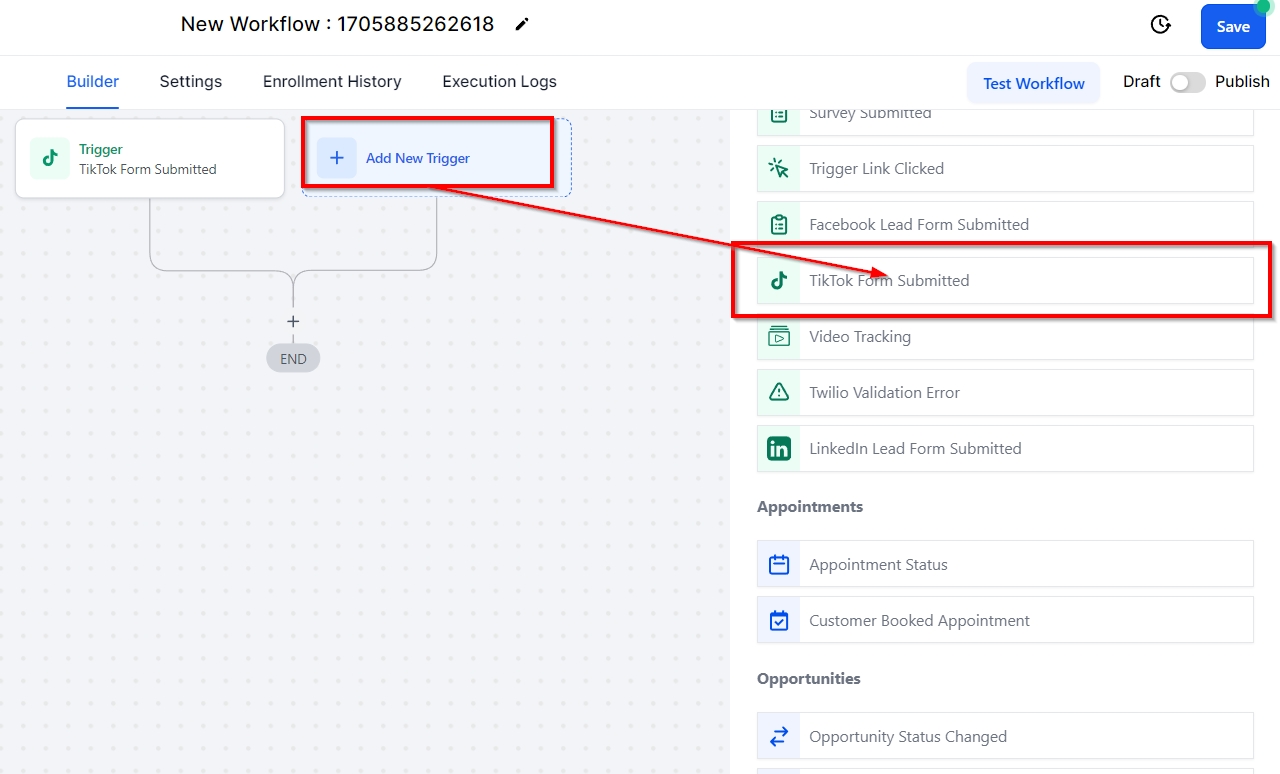Click the Test Workflow button
This screenshot has height=774, width=1280.
pyautogui.click(x=1033, y=83)
